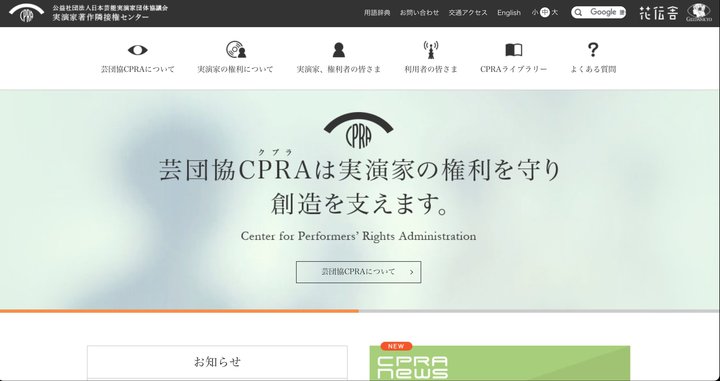The image size is (720, 381).
Task: Open 交通アクセス link
Action: coord(468,13)
